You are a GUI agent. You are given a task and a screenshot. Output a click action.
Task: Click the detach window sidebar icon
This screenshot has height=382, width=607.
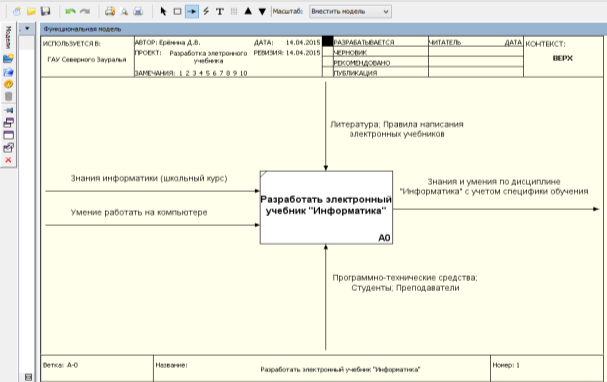(x=9, y=147)
